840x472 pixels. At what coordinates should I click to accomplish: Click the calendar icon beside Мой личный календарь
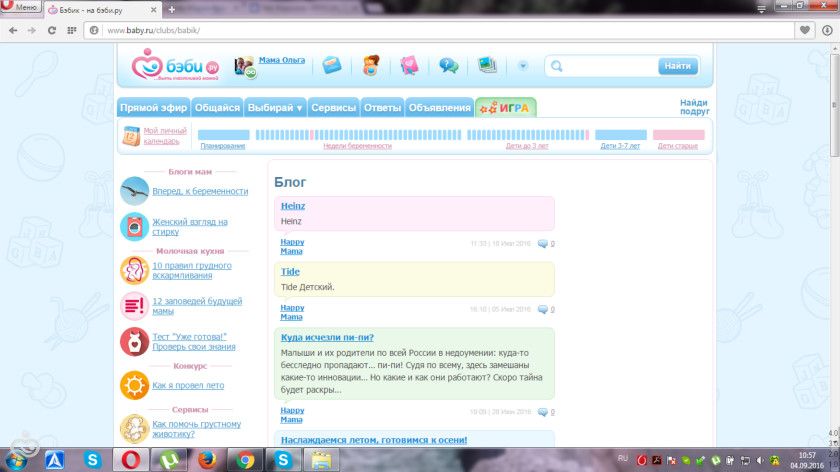[131, 136]
